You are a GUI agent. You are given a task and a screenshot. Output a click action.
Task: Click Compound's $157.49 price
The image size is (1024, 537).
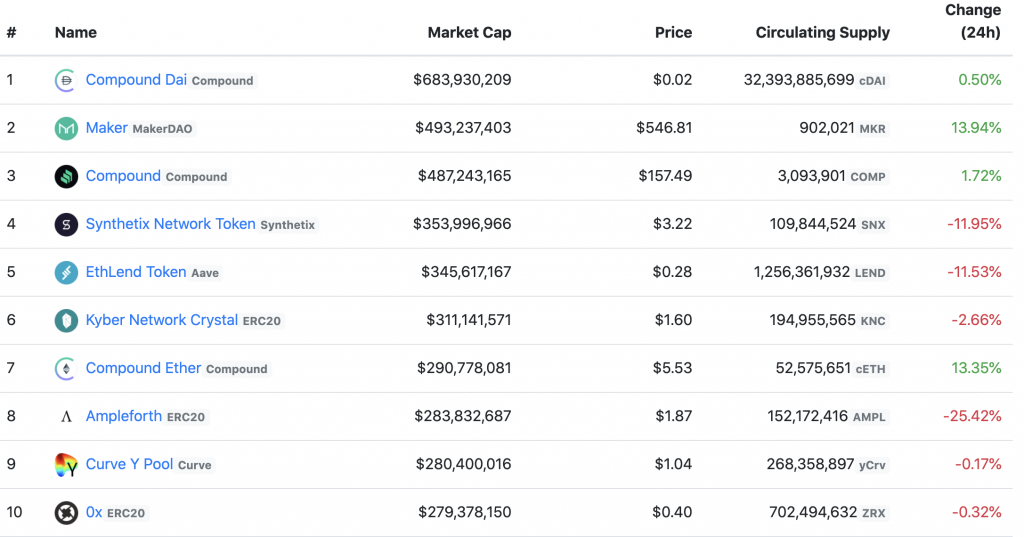[665, 176]
